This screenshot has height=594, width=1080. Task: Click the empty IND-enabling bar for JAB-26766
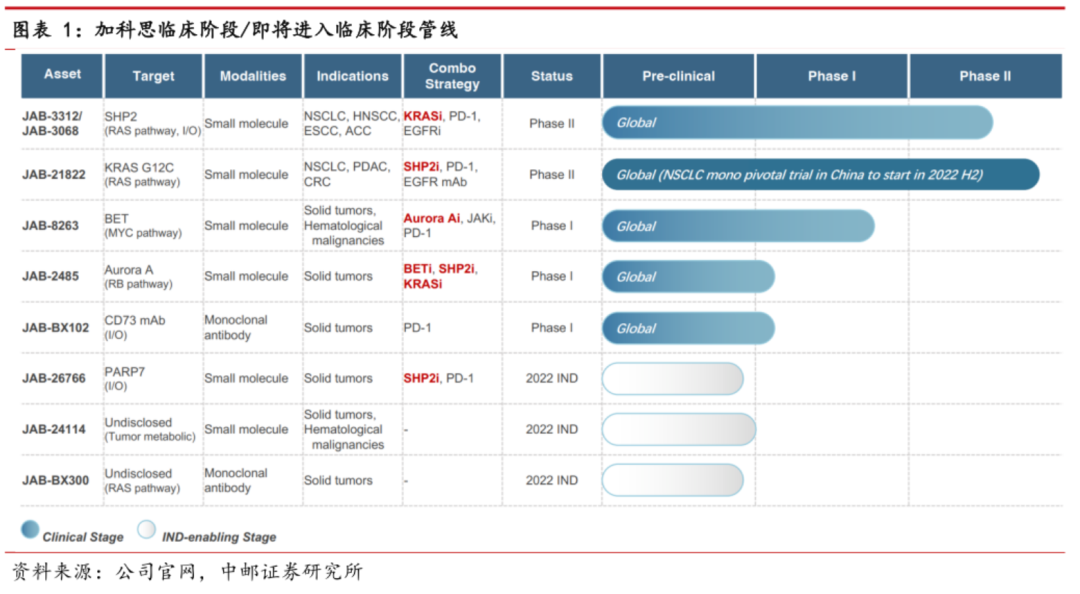[672, 378]
